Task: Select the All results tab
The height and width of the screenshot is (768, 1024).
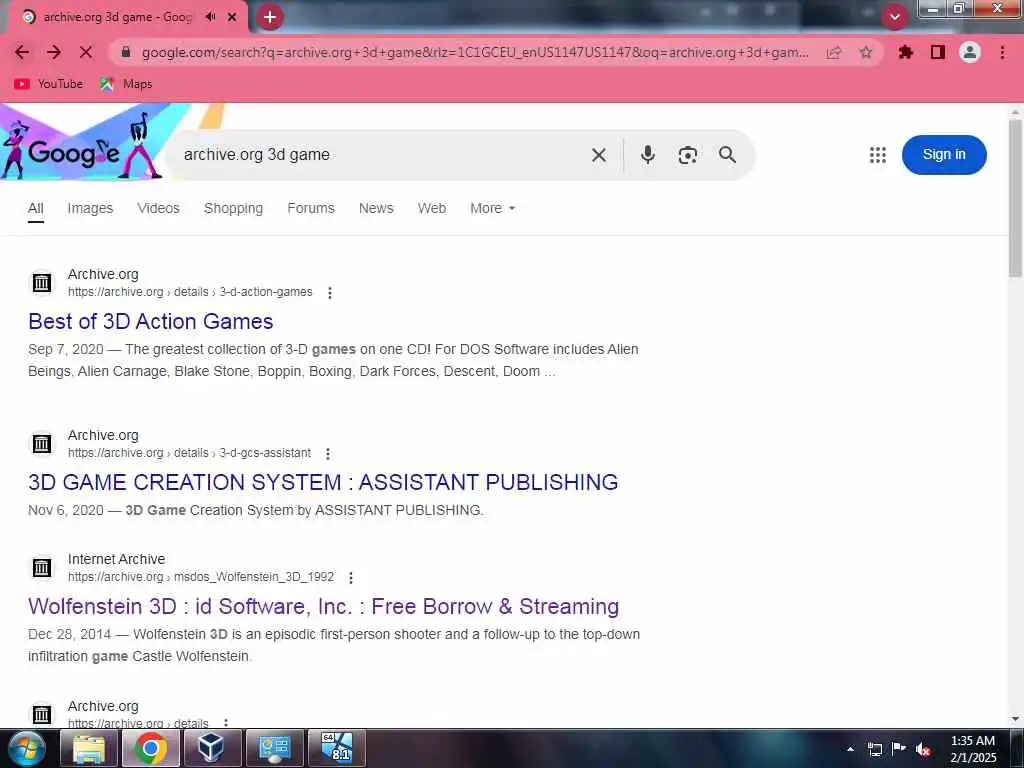Action: 36,208
